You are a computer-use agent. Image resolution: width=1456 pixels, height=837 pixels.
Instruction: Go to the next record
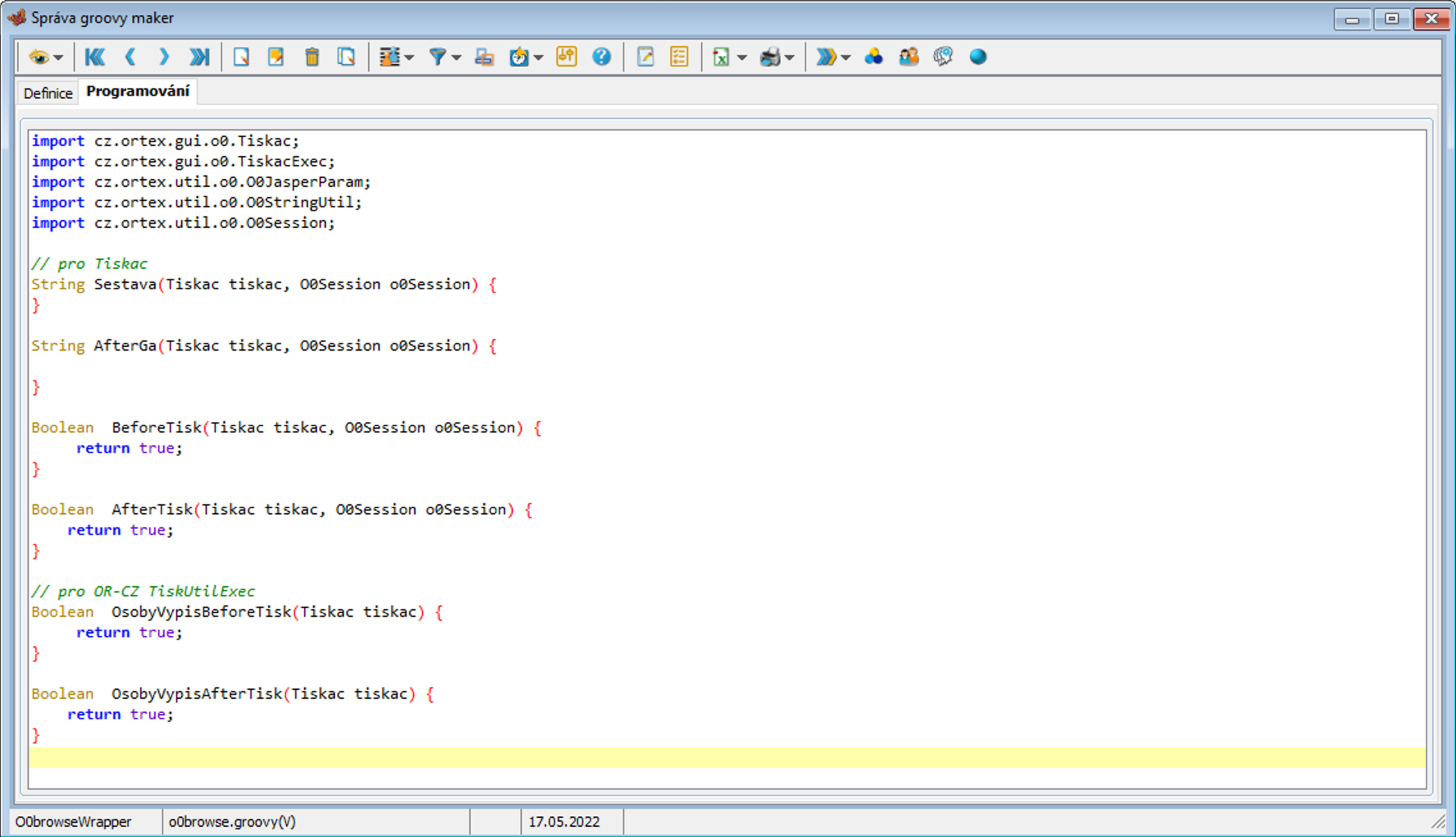164,57
